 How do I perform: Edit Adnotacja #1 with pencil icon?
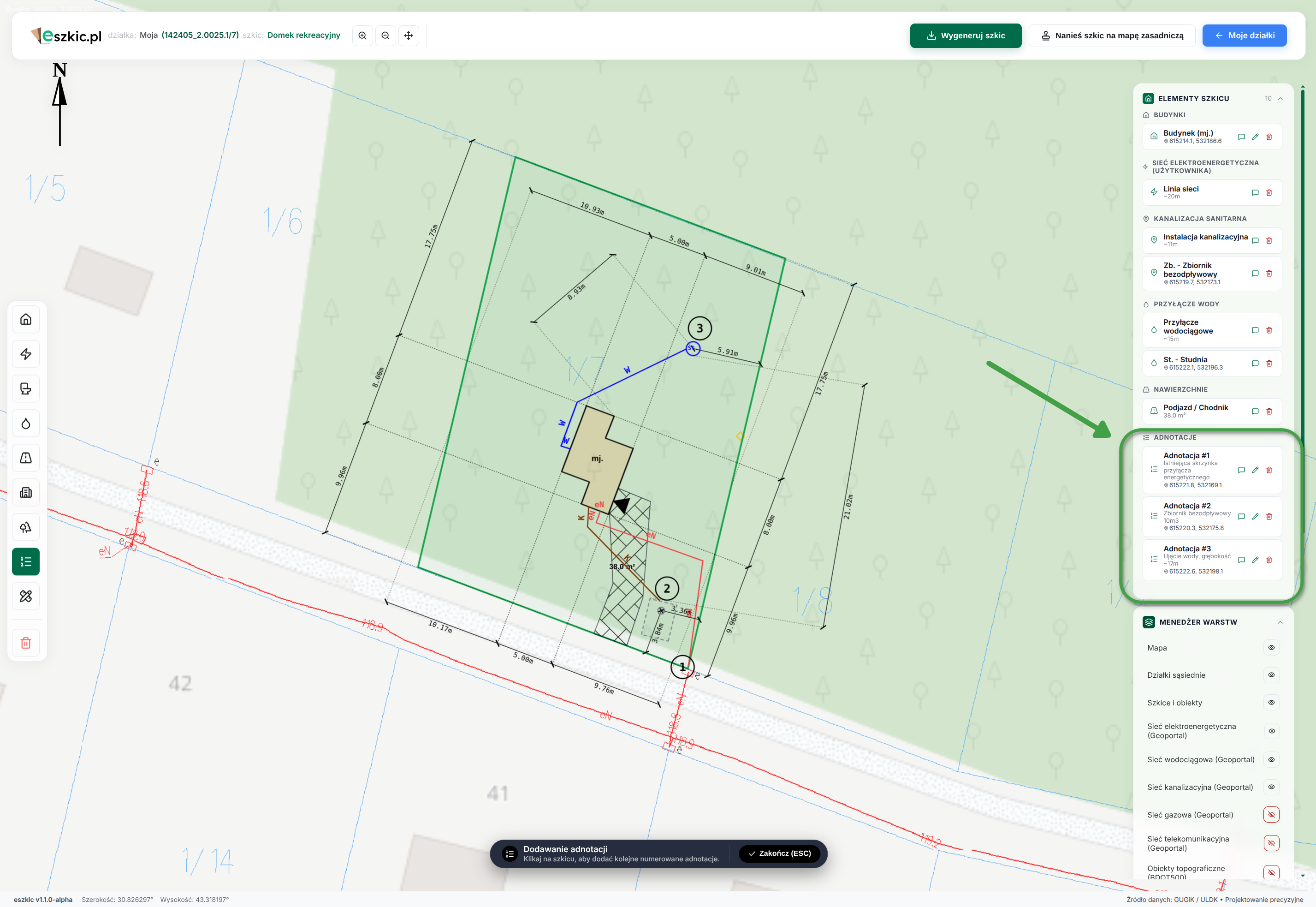[1255, 470]
